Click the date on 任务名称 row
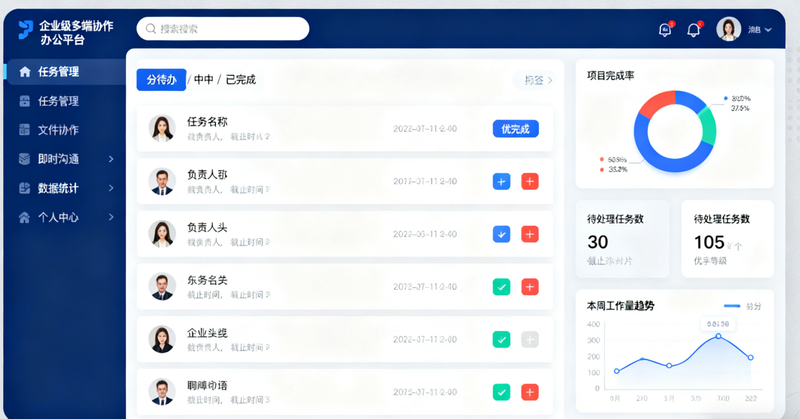800x419 pixels. 425,129
